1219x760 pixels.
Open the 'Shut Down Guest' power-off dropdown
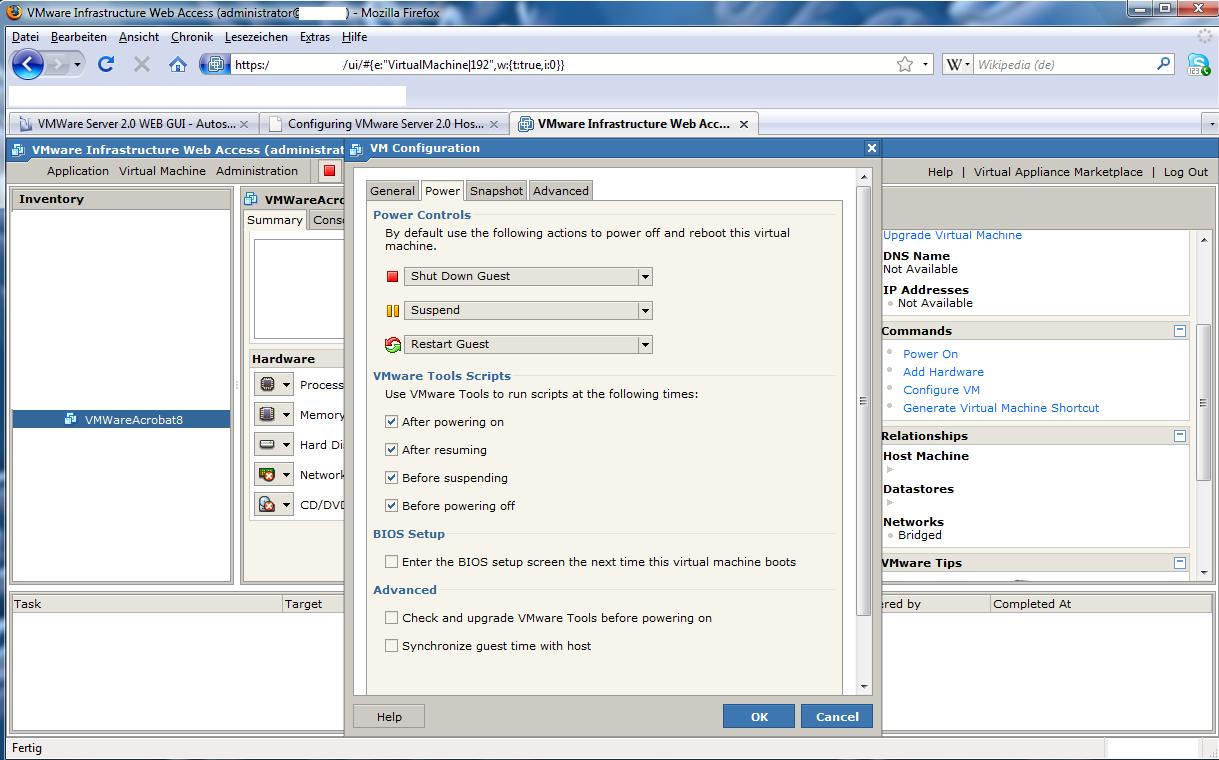(x=528, y=276)
